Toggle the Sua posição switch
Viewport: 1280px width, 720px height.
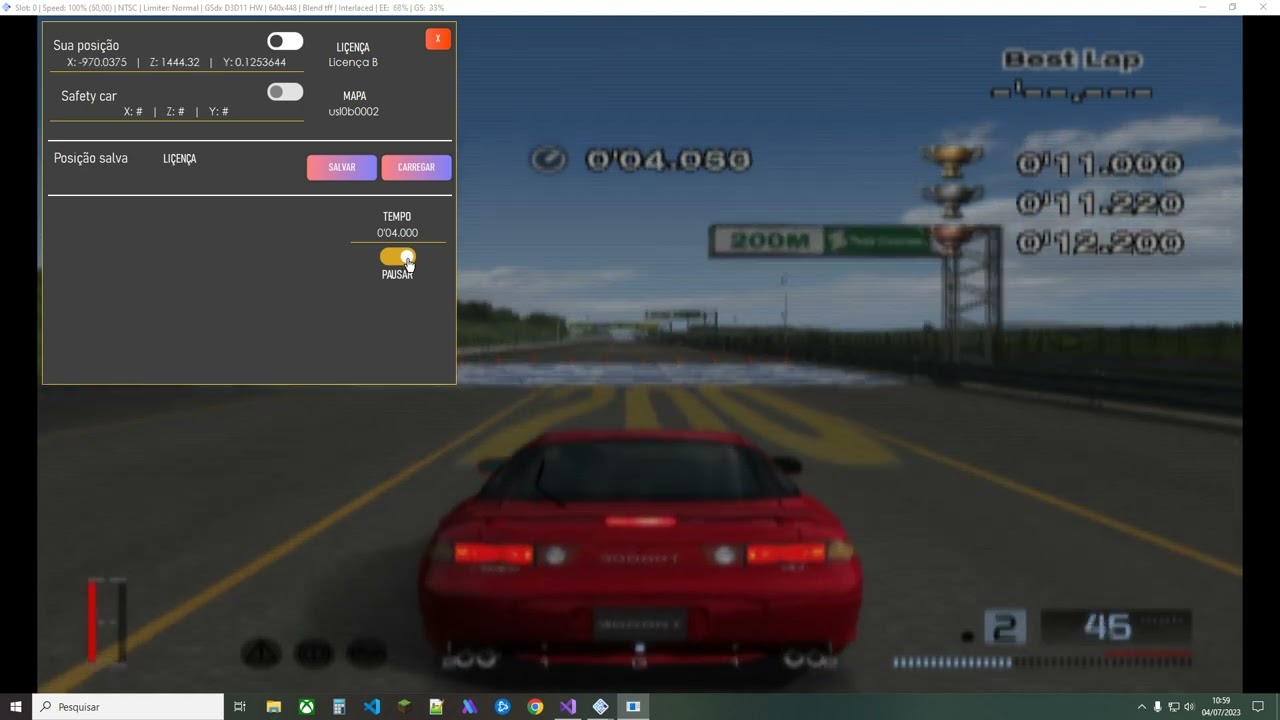click(285, 41)
